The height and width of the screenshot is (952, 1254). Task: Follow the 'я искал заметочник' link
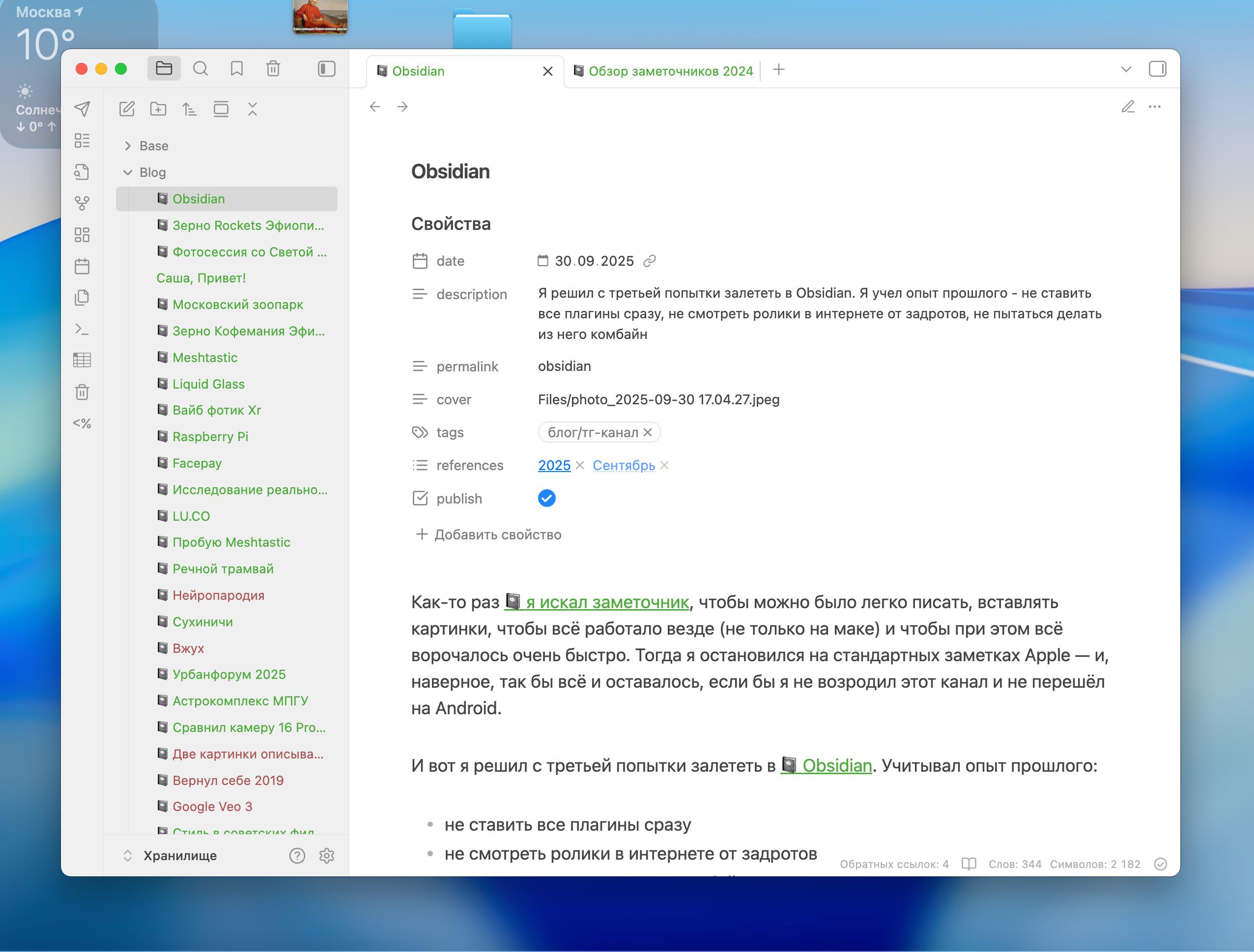pyautogui.click(x=597, y=602)
